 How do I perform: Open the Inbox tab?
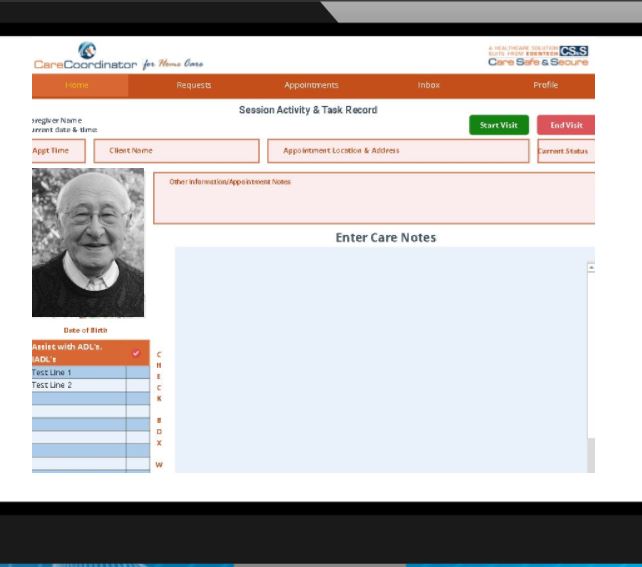(x=428, y=85)
